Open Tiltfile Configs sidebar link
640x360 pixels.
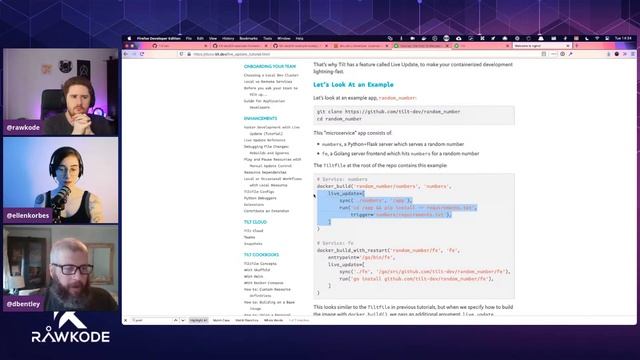click(259, 191)
